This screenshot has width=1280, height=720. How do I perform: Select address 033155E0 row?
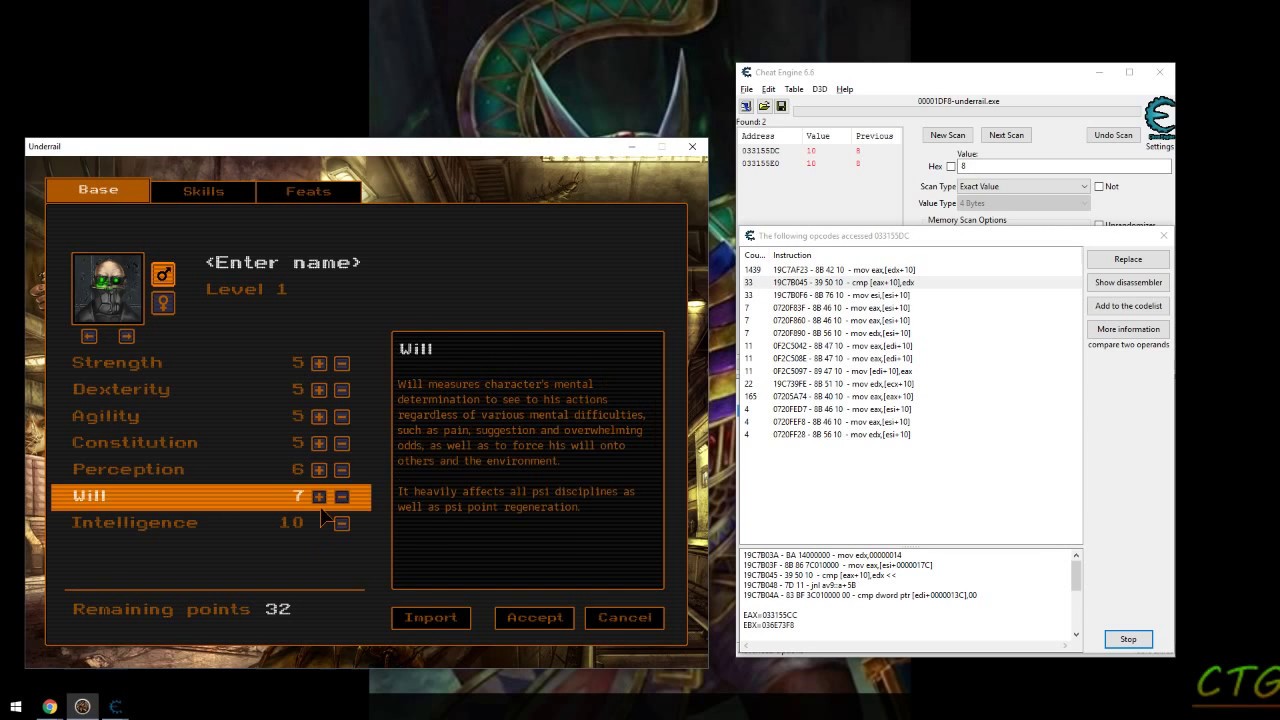tap(820, 164)
